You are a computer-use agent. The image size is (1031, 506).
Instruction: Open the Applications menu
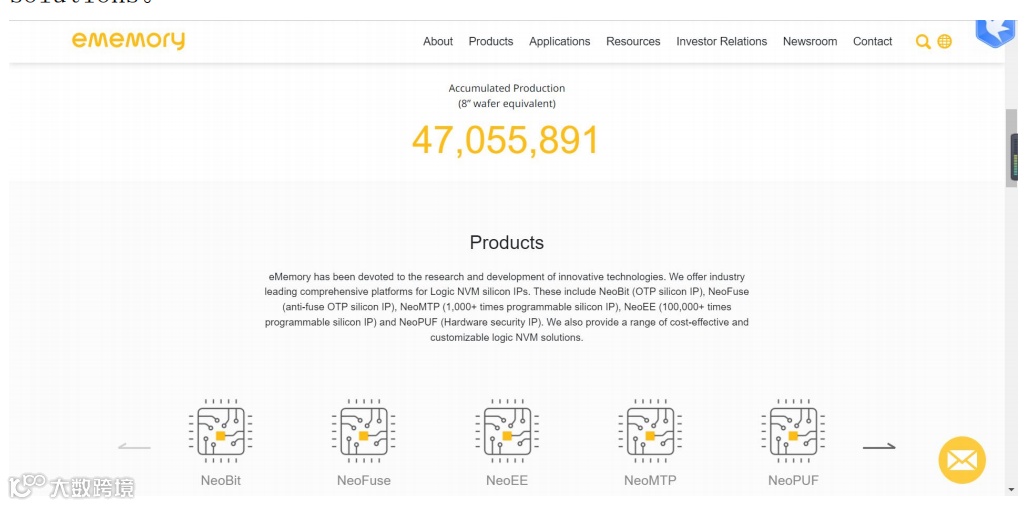[x=560, y=41]
